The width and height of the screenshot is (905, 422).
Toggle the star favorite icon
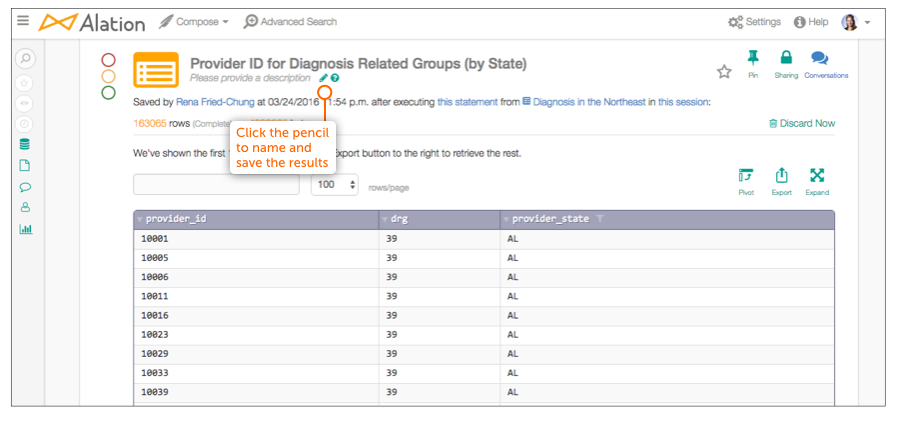(724, 72)
